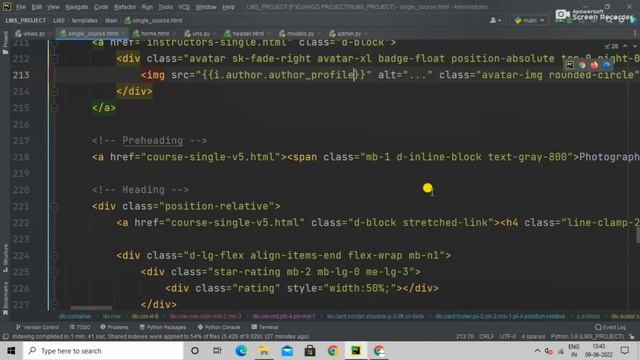Open the Bookmarks tool window on left sidebar
640x360 pixels.
5,298
